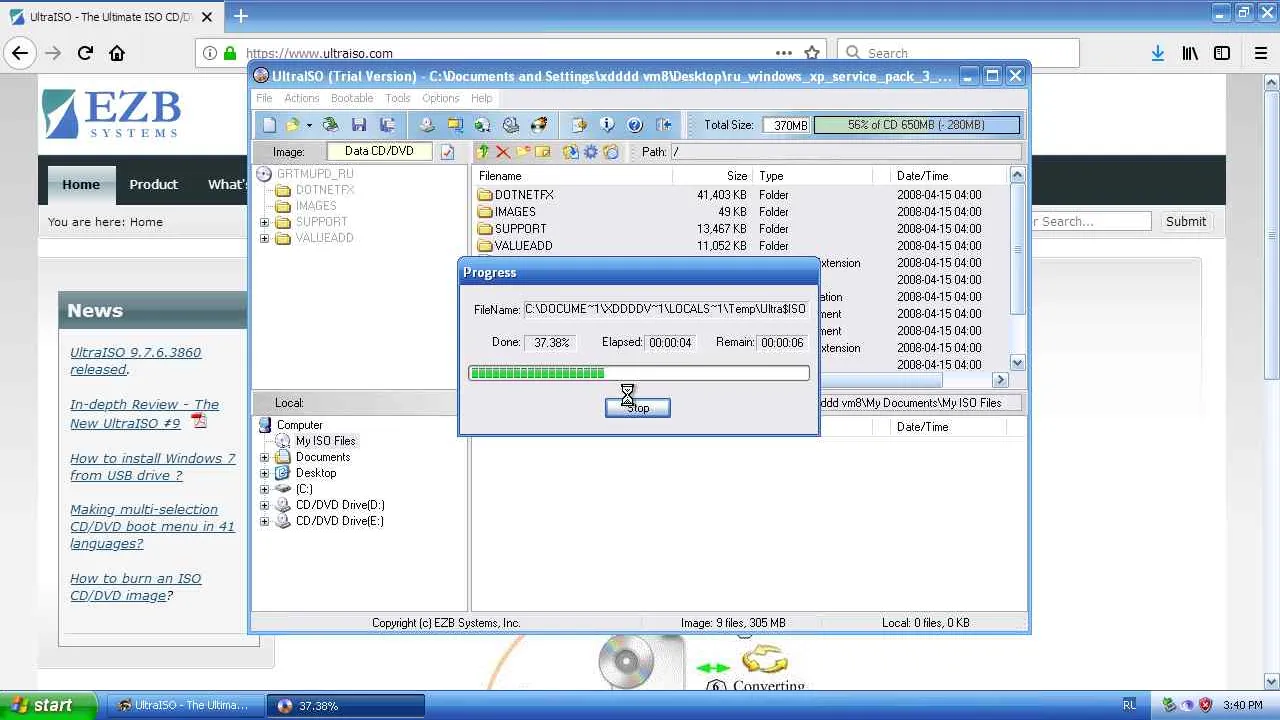Image resolution: width=1280 pixels, height=720 pixels.
Task: Click the Rename icon in image toolbar
Action: (543, 152)
